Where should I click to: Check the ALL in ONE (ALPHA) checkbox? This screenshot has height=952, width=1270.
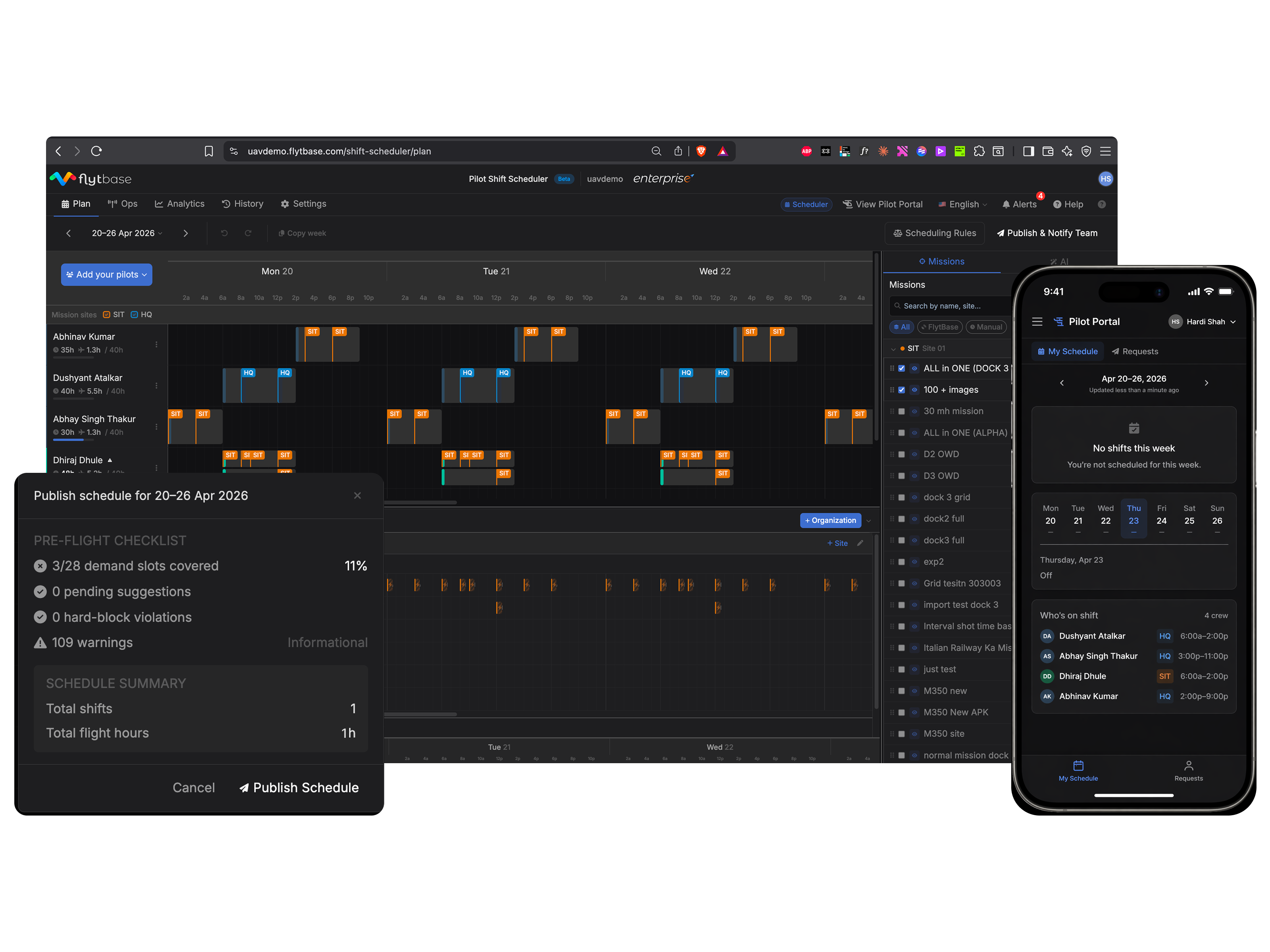click(901, 433)
